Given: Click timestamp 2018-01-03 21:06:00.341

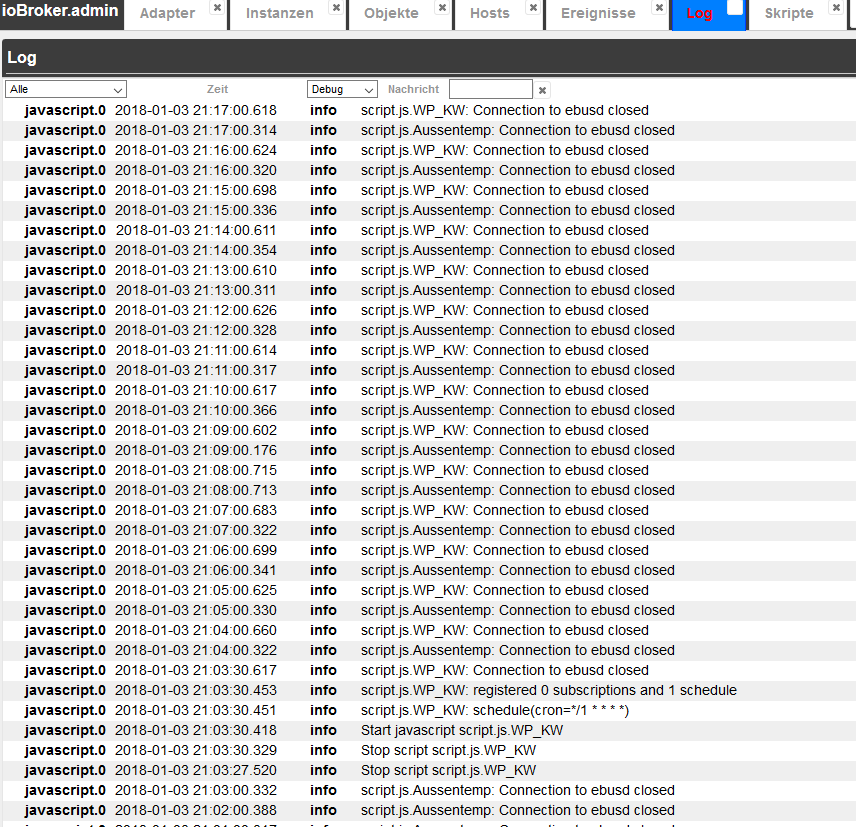Looking at the screenshot, I should coord(195,570).
